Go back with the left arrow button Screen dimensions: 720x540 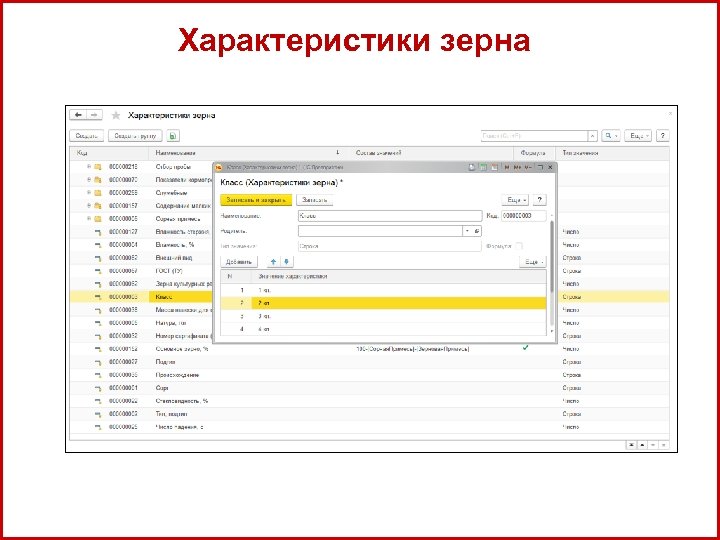(x=79, y=115)
